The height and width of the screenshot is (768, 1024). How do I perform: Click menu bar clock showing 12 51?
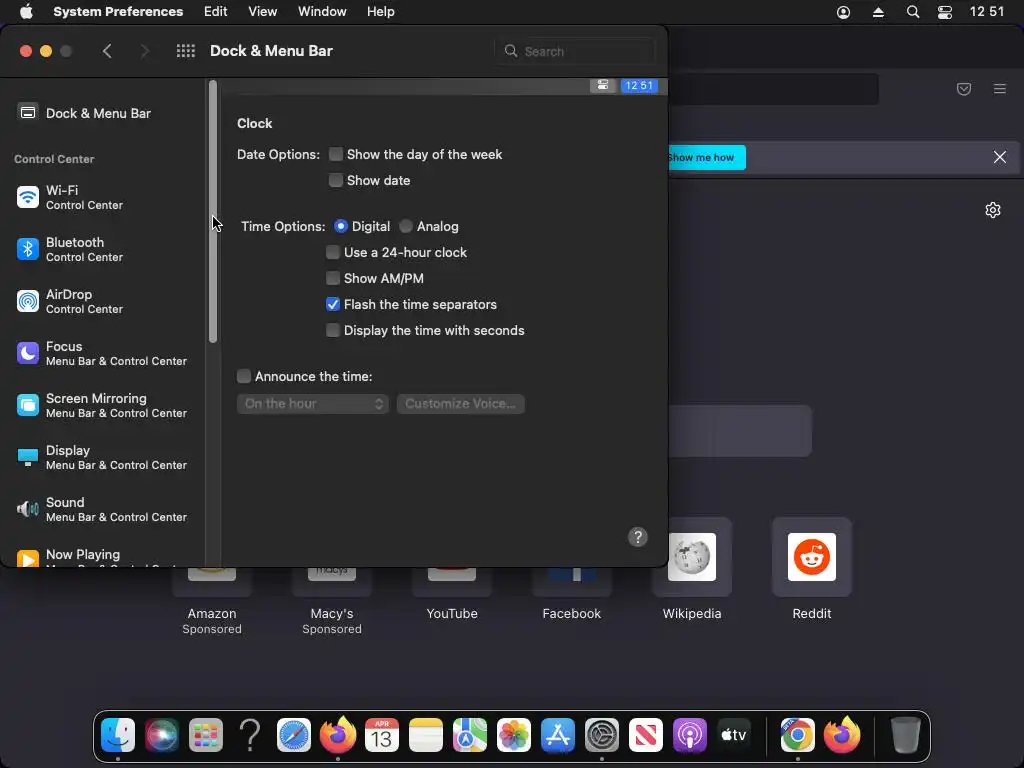pos(987,12)
